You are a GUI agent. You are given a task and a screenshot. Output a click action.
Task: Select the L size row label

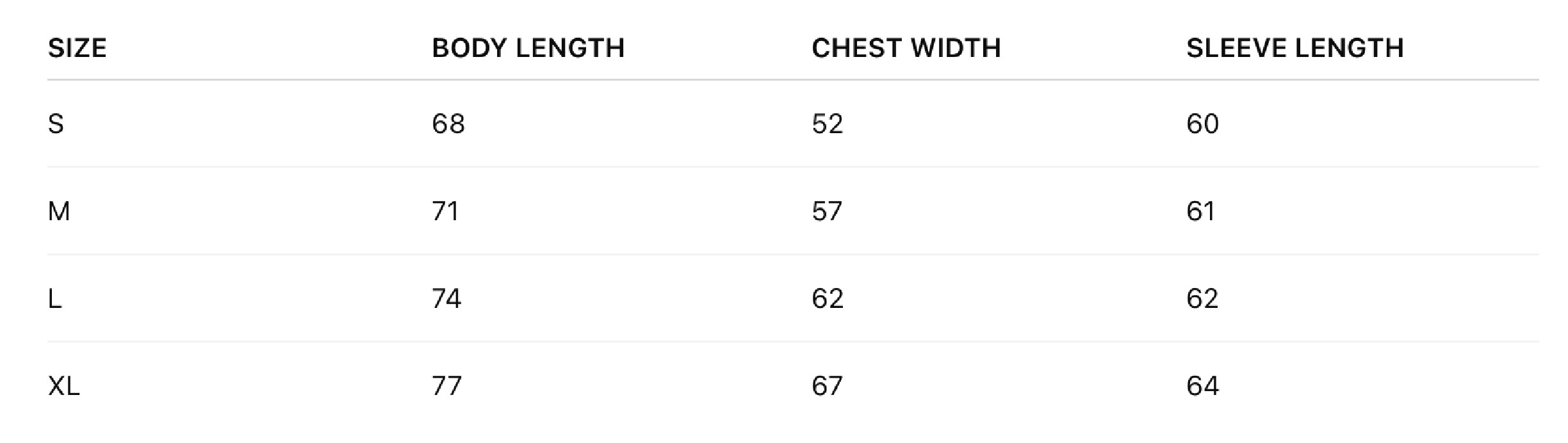pos(55,298)
